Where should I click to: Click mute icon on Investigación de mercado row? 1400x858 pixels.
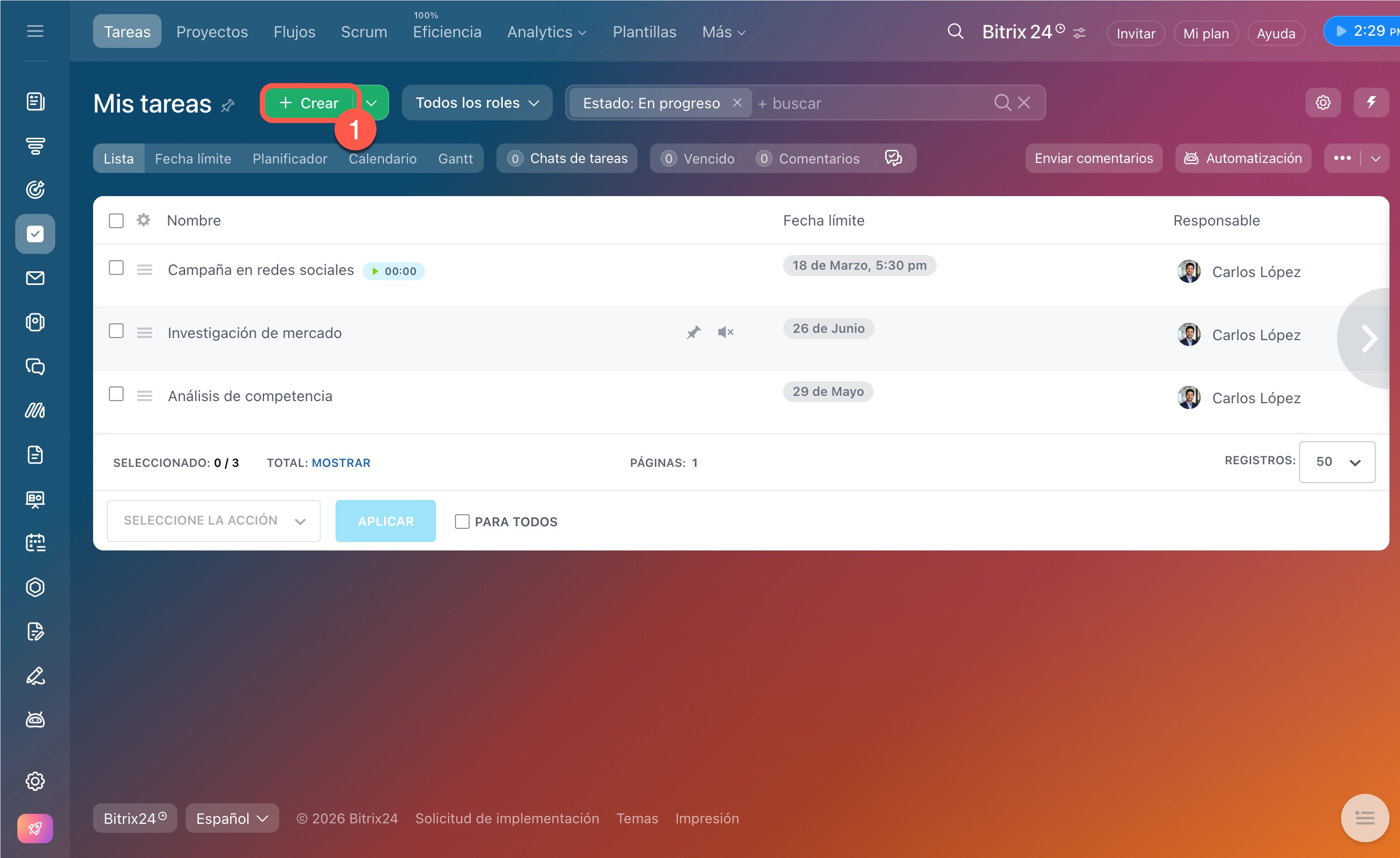coord(726,332)
